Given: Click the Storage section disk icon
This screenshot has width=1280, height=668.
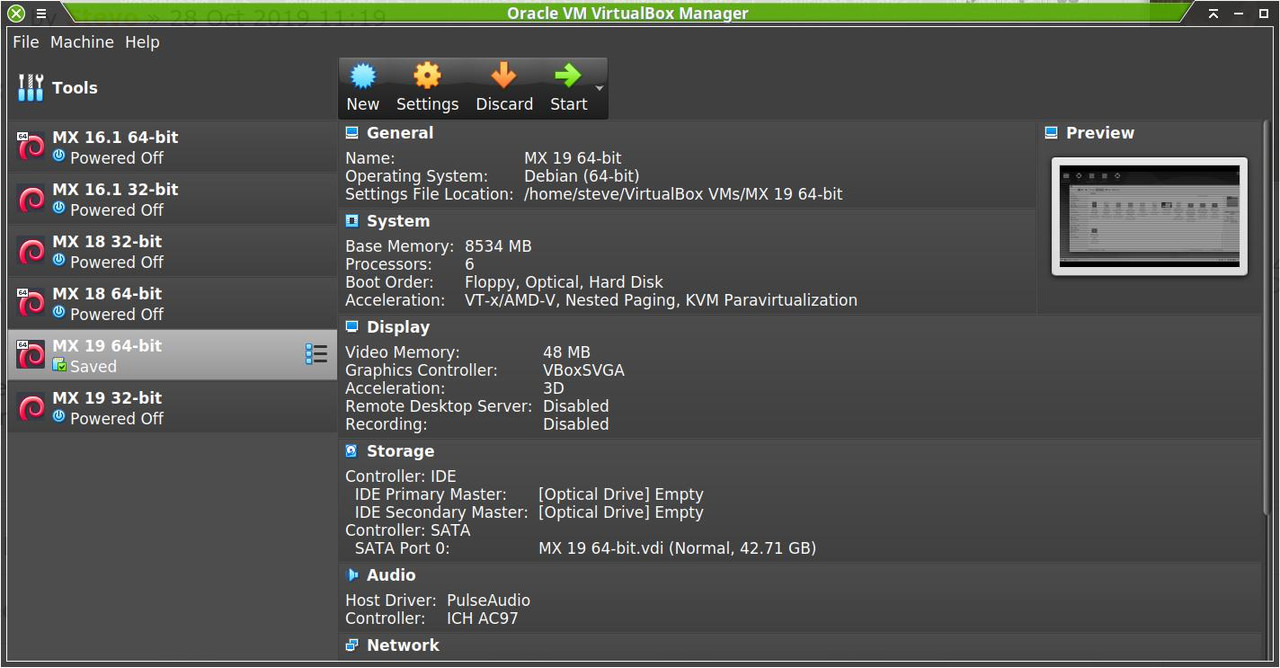Looking at the screenshot, I should (x=352, y=451).
